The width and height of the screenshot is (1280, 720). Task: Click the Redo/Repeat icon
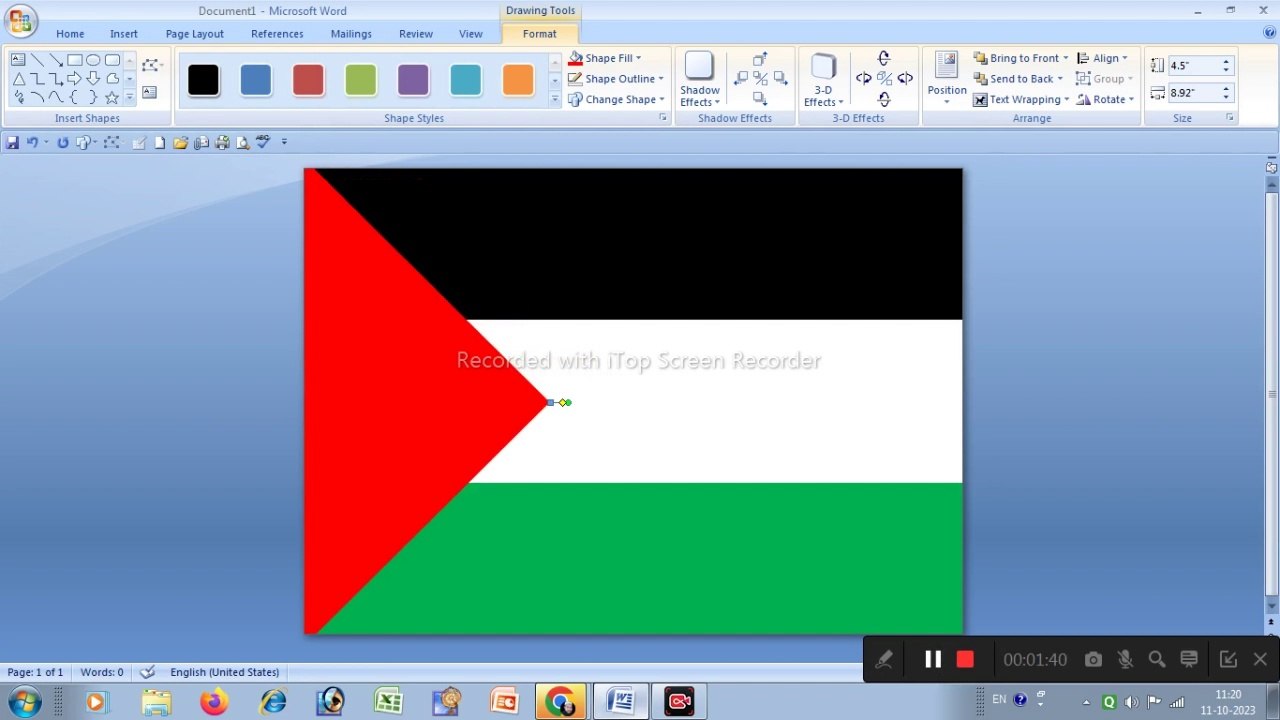(x=62, y=142)
